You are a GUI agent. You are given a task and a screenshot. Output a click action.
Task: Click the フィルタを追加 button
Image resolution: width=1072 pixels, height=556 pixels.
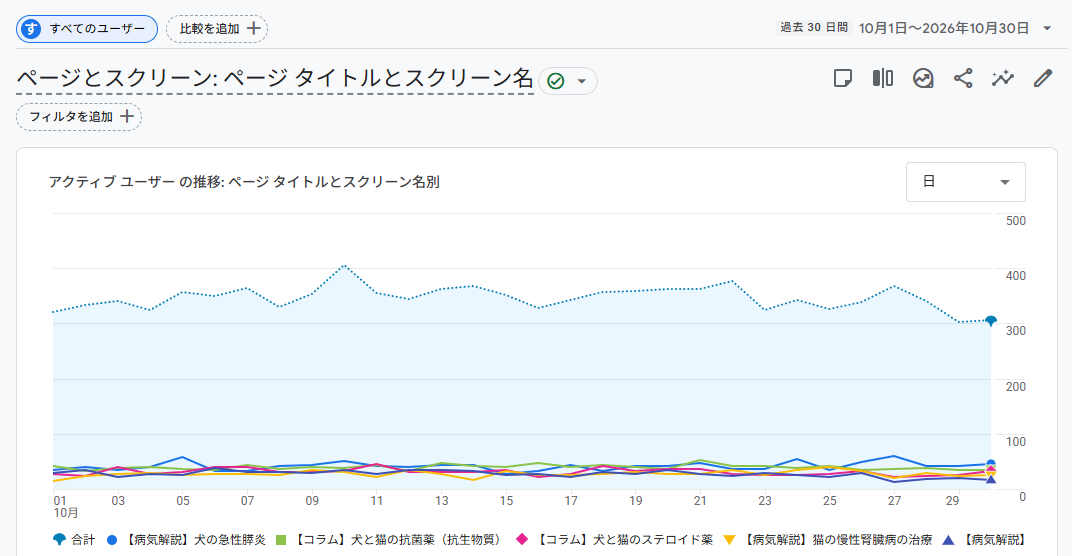click(79, 117)
